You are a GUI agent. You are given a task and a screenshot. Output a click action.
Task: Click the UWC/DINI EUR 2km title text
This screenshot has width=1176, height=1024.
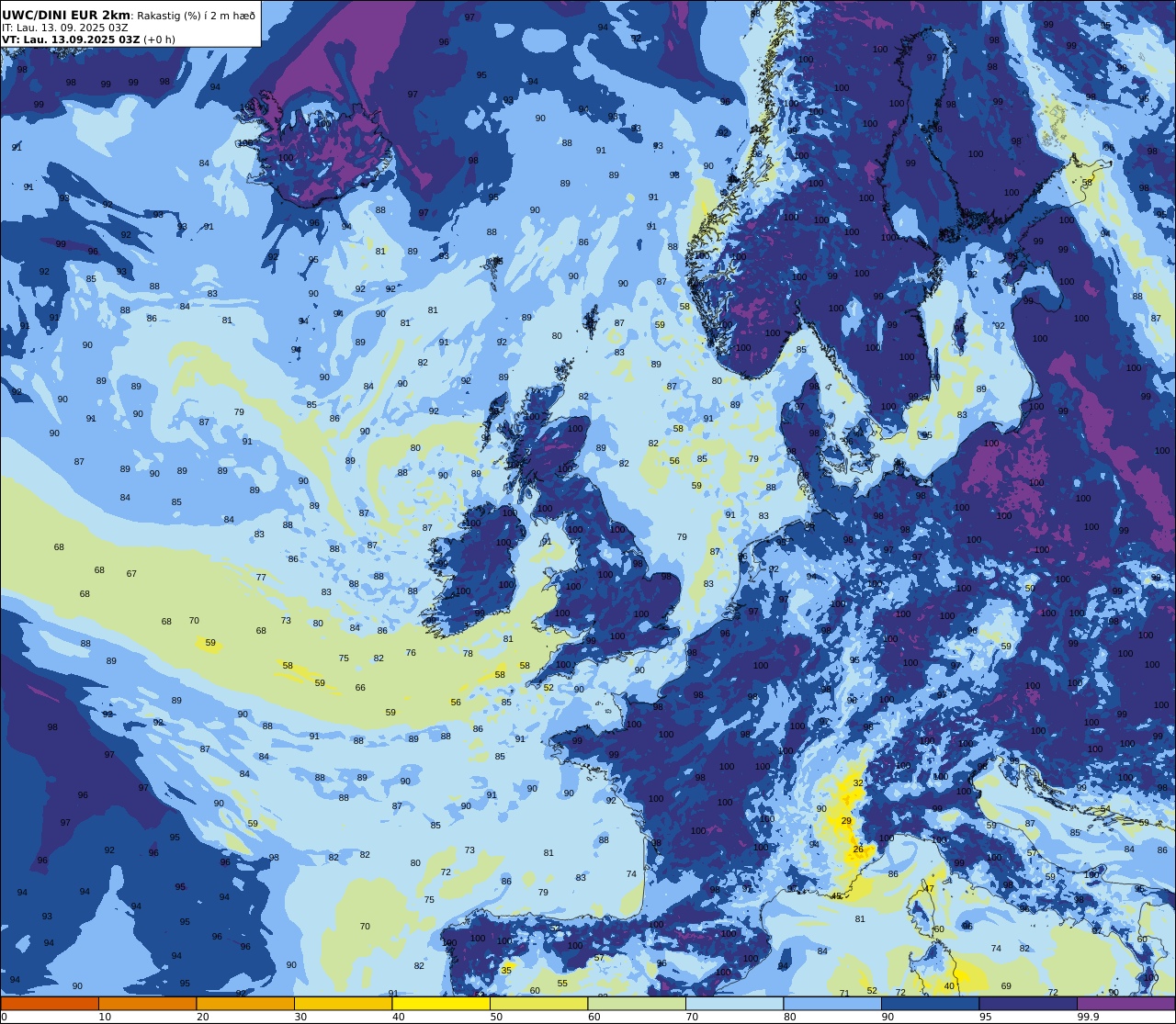coord(66,15)
